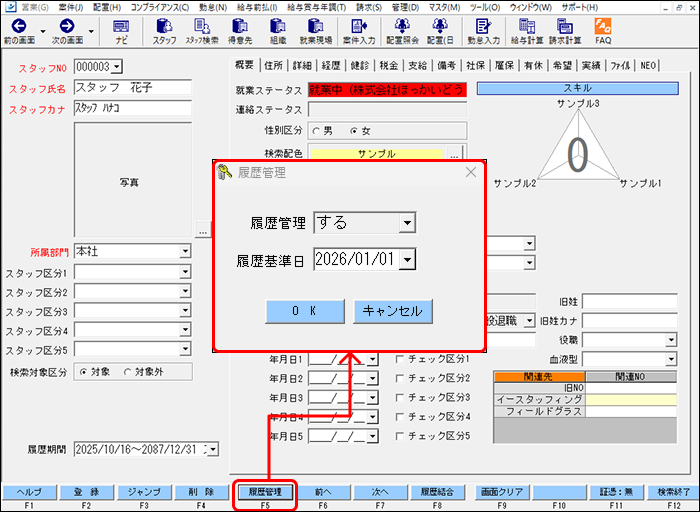
Task: Tick the チェック区分1 checkbox
Action: [400, 359]
